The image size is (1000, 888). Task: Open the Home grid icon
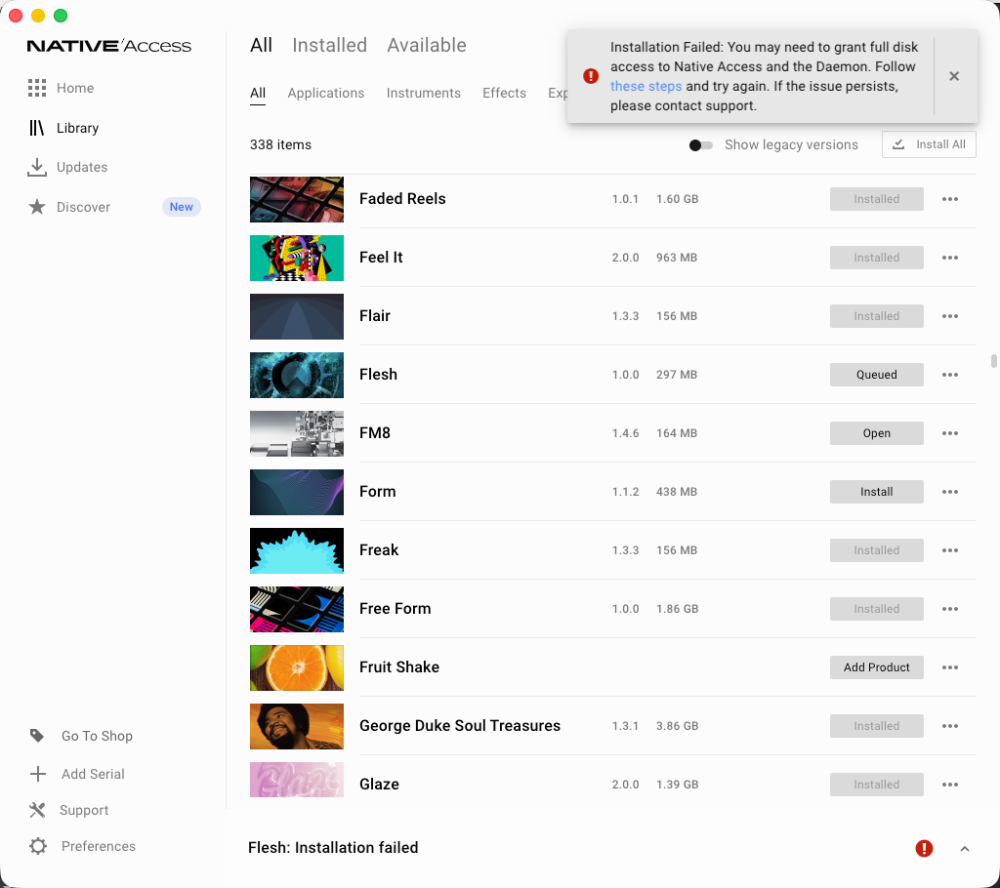tap(37, 88)
